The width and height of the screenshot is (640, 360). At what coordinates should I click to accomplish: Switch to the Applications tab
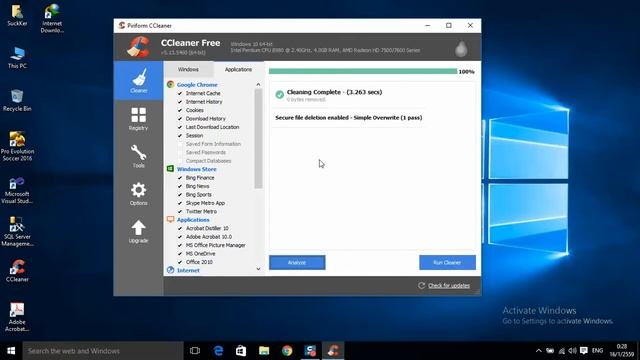click(238, 69)
